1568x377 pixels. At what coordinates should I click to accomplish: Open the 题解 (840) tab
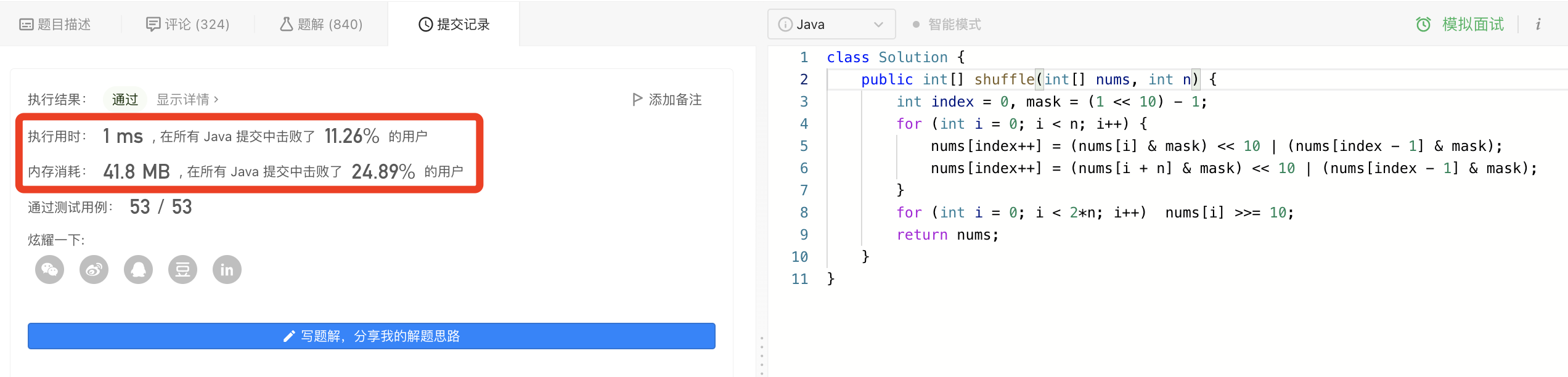click(x=321, y=25)
